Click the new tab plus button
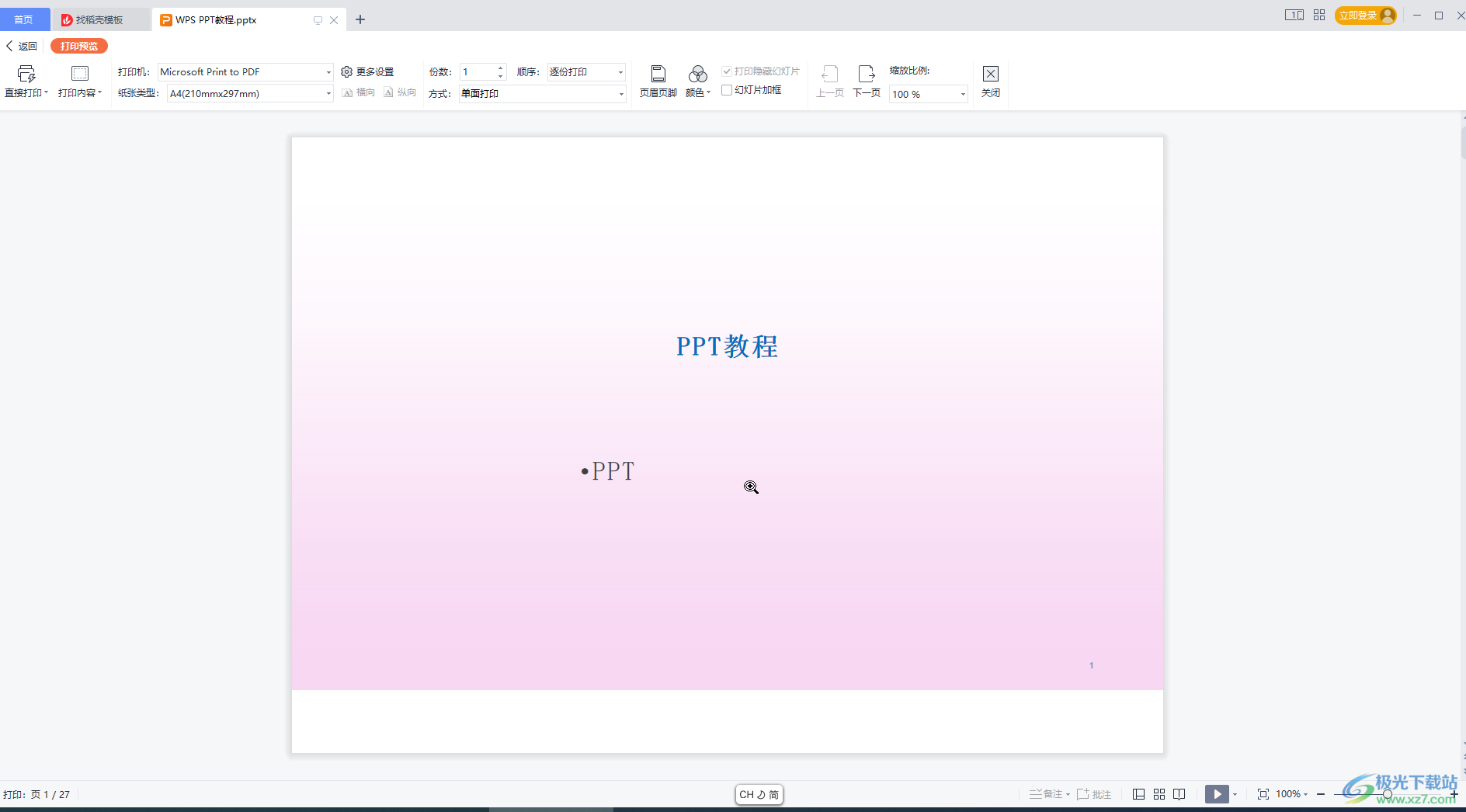This screenshot has width=1466, height=812. point(360,19)
